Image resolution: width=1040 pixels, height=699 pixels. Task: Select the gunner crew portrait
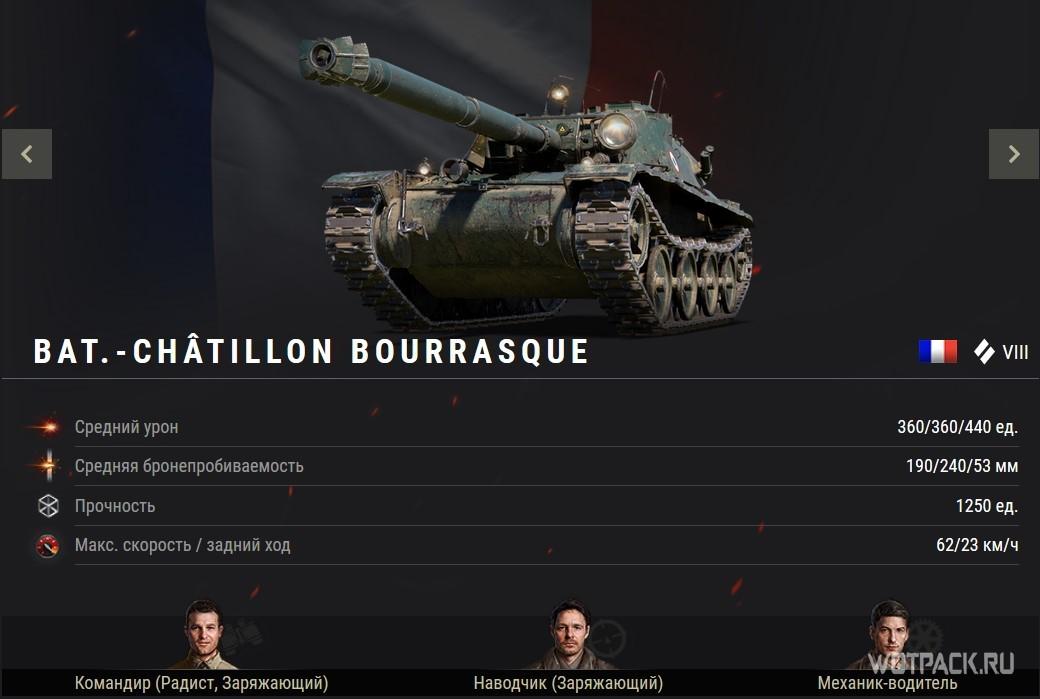tap(569, 635)
